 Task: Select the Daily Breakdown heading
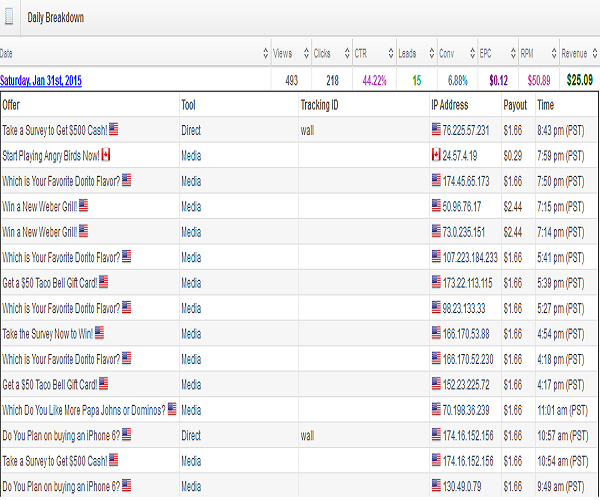point(55,18)
